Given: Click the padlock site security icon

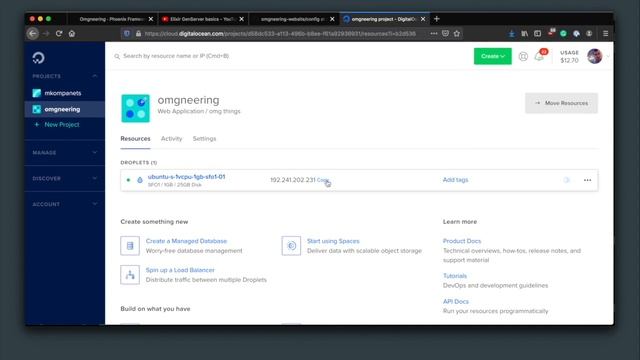Looking at the screenshot, I should [138, 33].
